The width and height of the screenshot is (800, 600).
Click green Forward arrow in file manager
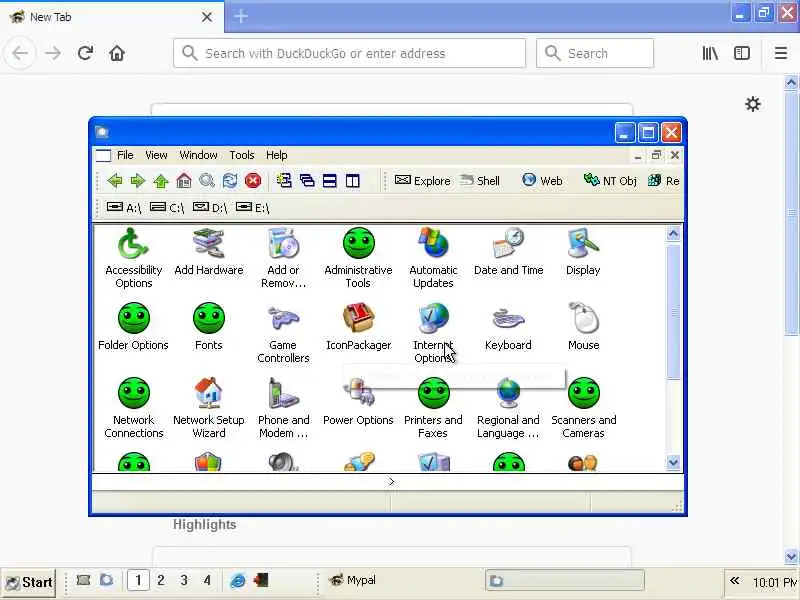pyautogui.click(x=138, y=181)
